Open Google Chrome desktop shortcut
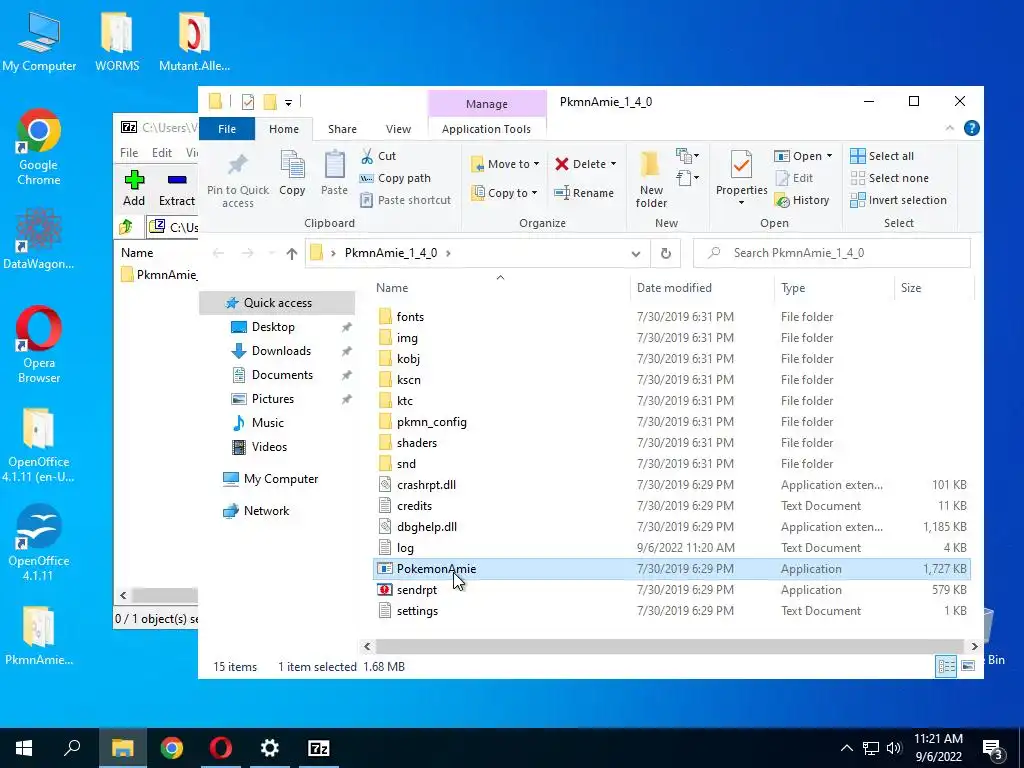 pyautogui.click(x=39, y=148)
